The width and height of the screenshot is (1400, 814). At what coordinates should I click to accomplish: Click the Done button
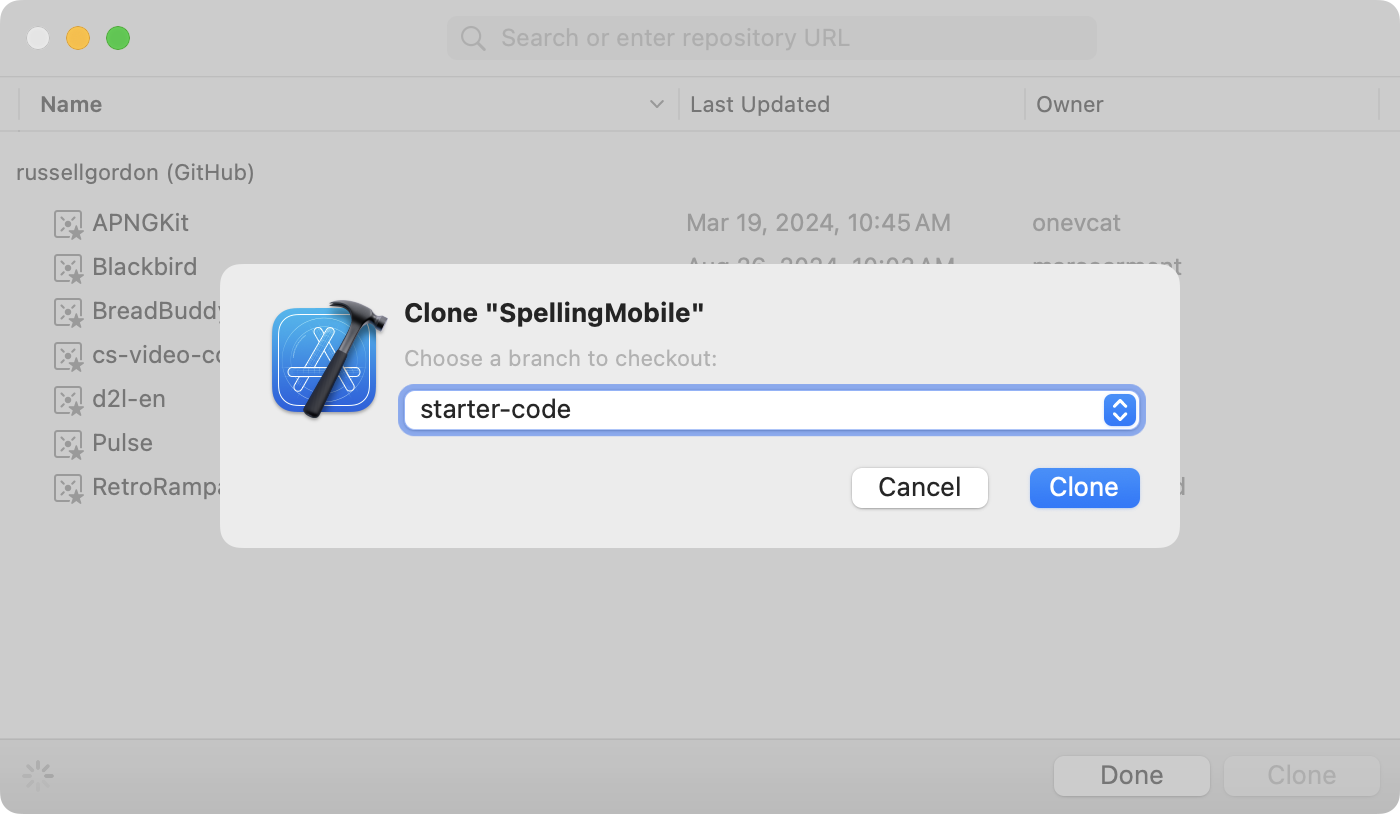coord(1131,776)
